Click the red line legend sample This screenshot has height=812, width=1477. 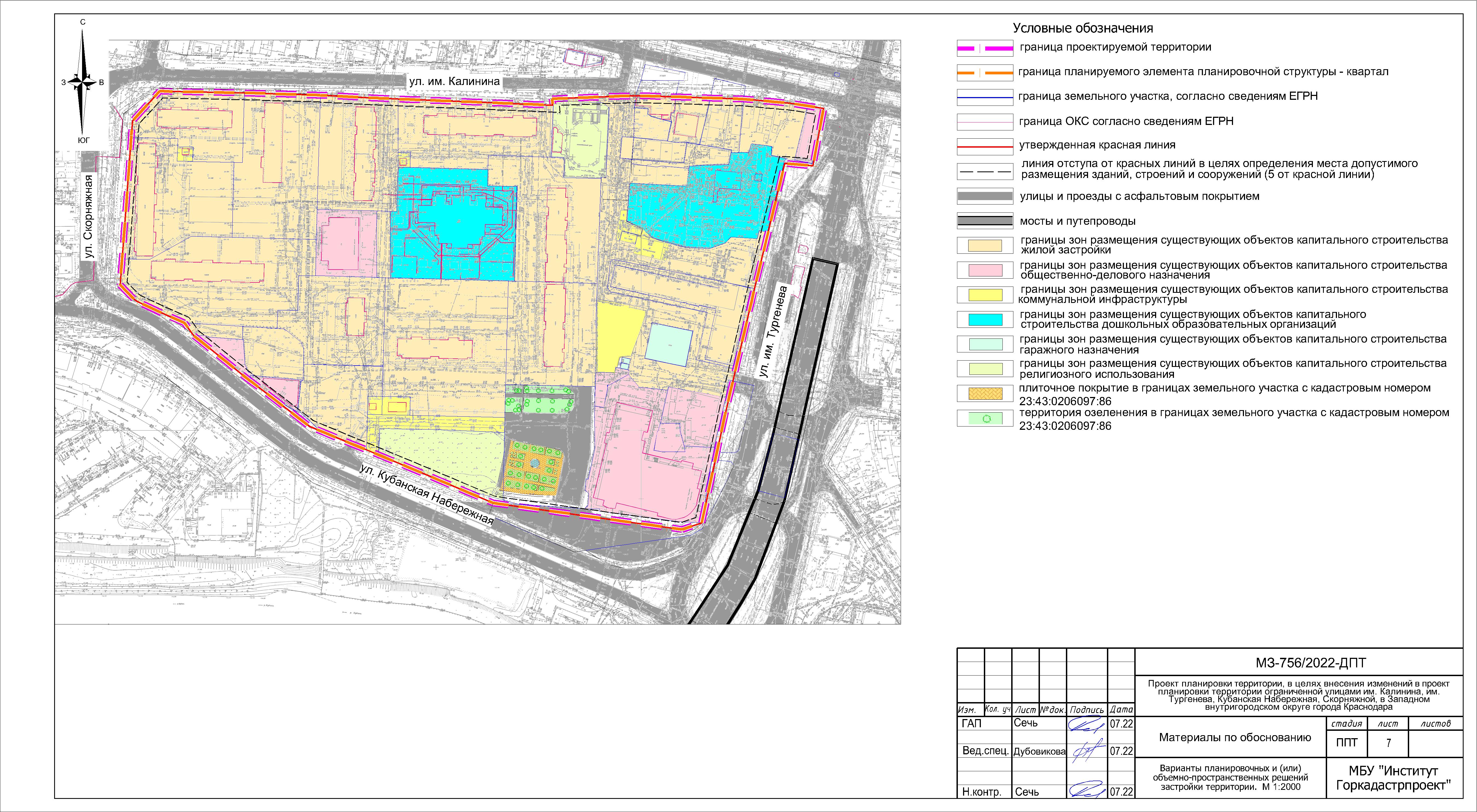(985, 147)
